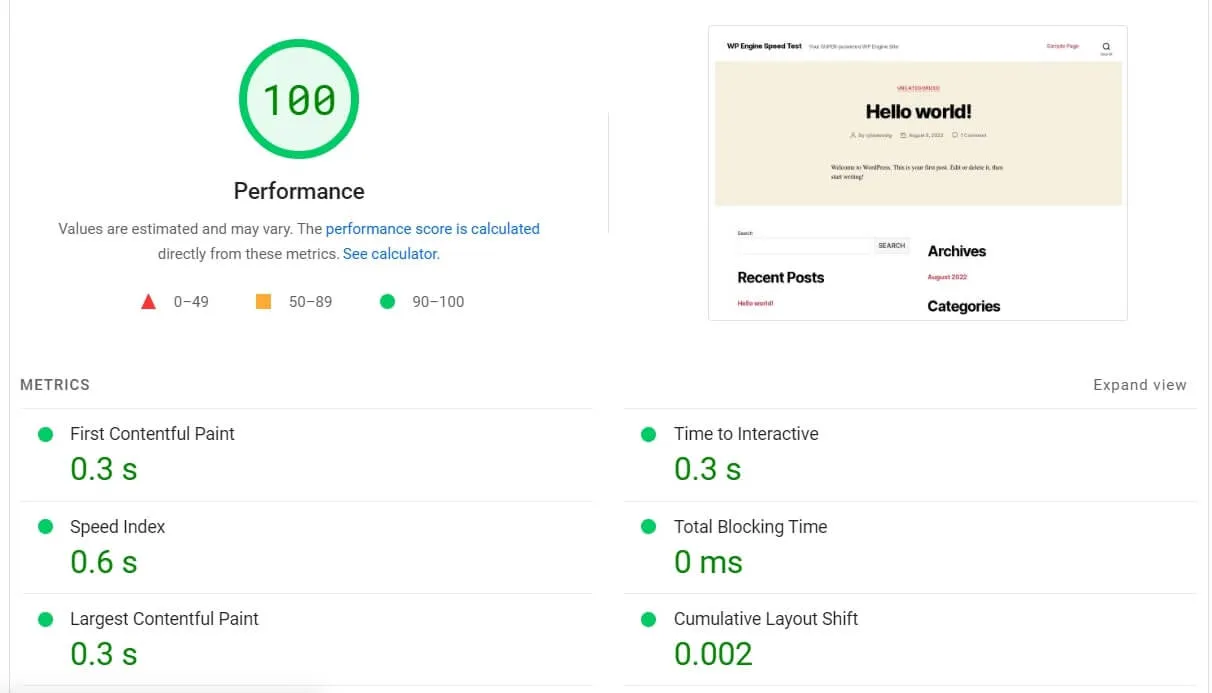Screen dimensions: 1212x693
Task: Select the Speed Index metric label
Action: click(117, 527)
